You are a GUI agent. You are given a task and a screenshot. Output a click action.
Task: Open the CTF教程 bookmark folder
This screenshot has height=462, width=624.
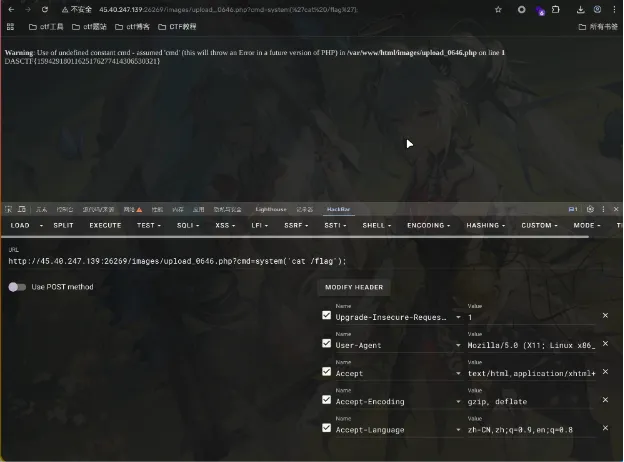[x=177, y=27]
